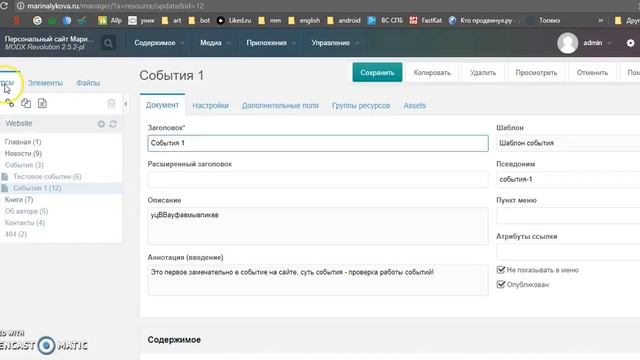Select Об авторе (5) in resource tree
The height and width of the screenshot is (360, 640).
(27, 211)
